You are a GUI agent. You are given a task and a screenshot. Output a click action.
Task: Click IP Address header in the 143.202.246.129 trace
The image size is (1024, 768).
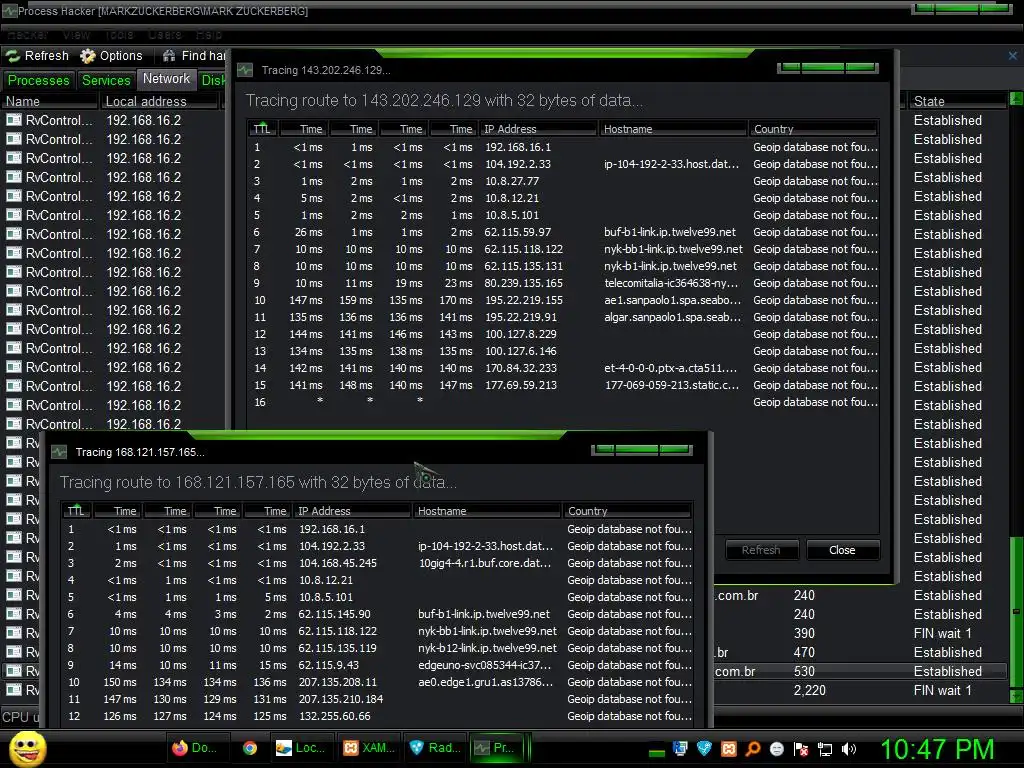pyautogui.click(x=537, y=129)
